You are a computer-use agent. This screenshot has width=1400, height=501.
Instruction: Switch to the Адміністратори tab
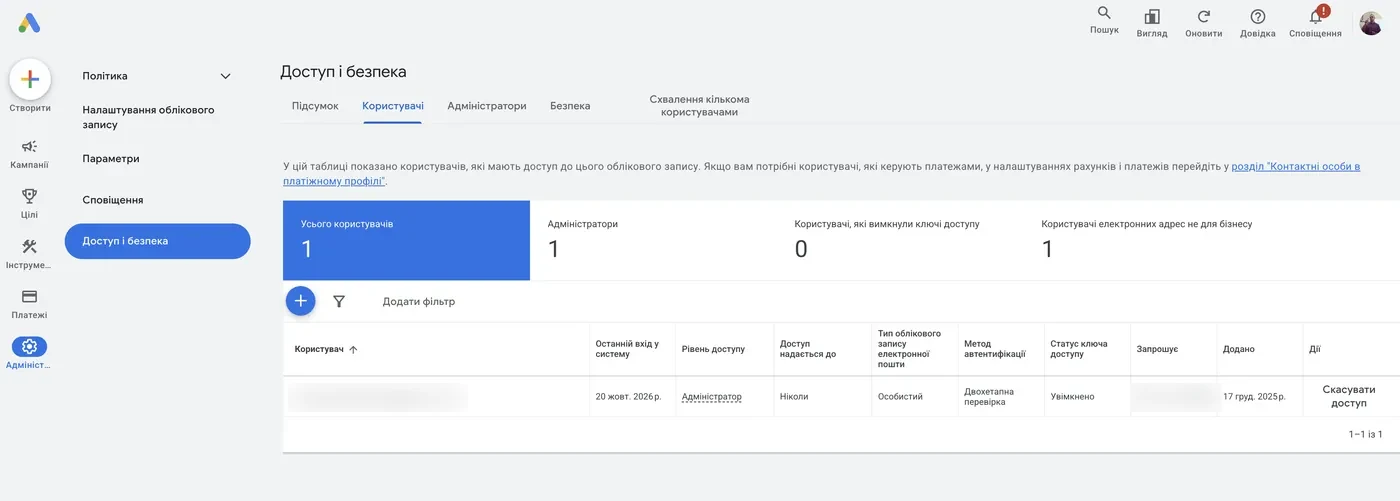tap(487, 106)
